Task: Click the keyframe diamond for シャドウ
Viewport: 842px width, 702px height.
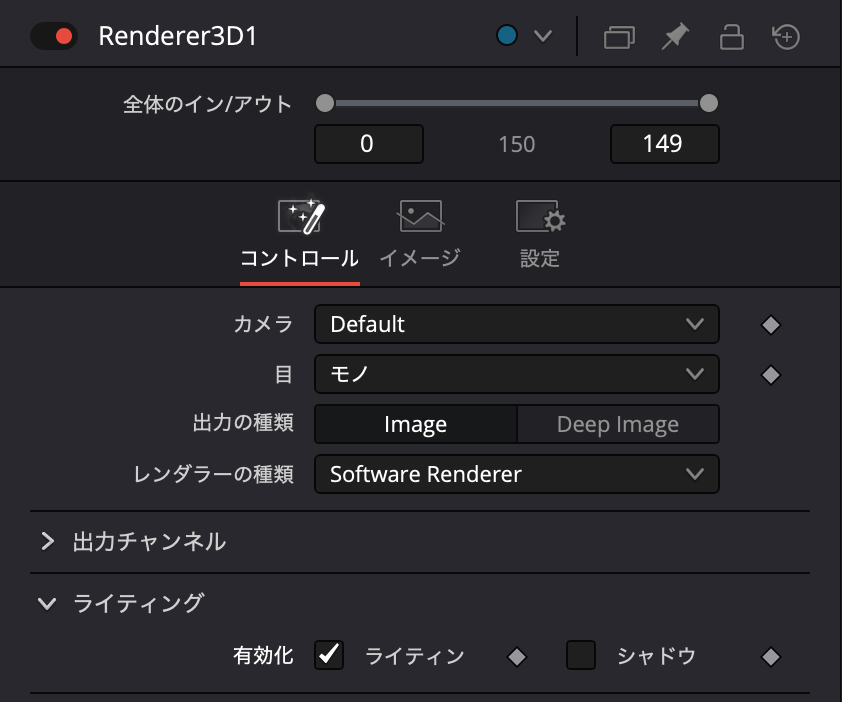Action: [x=771, y=657]
